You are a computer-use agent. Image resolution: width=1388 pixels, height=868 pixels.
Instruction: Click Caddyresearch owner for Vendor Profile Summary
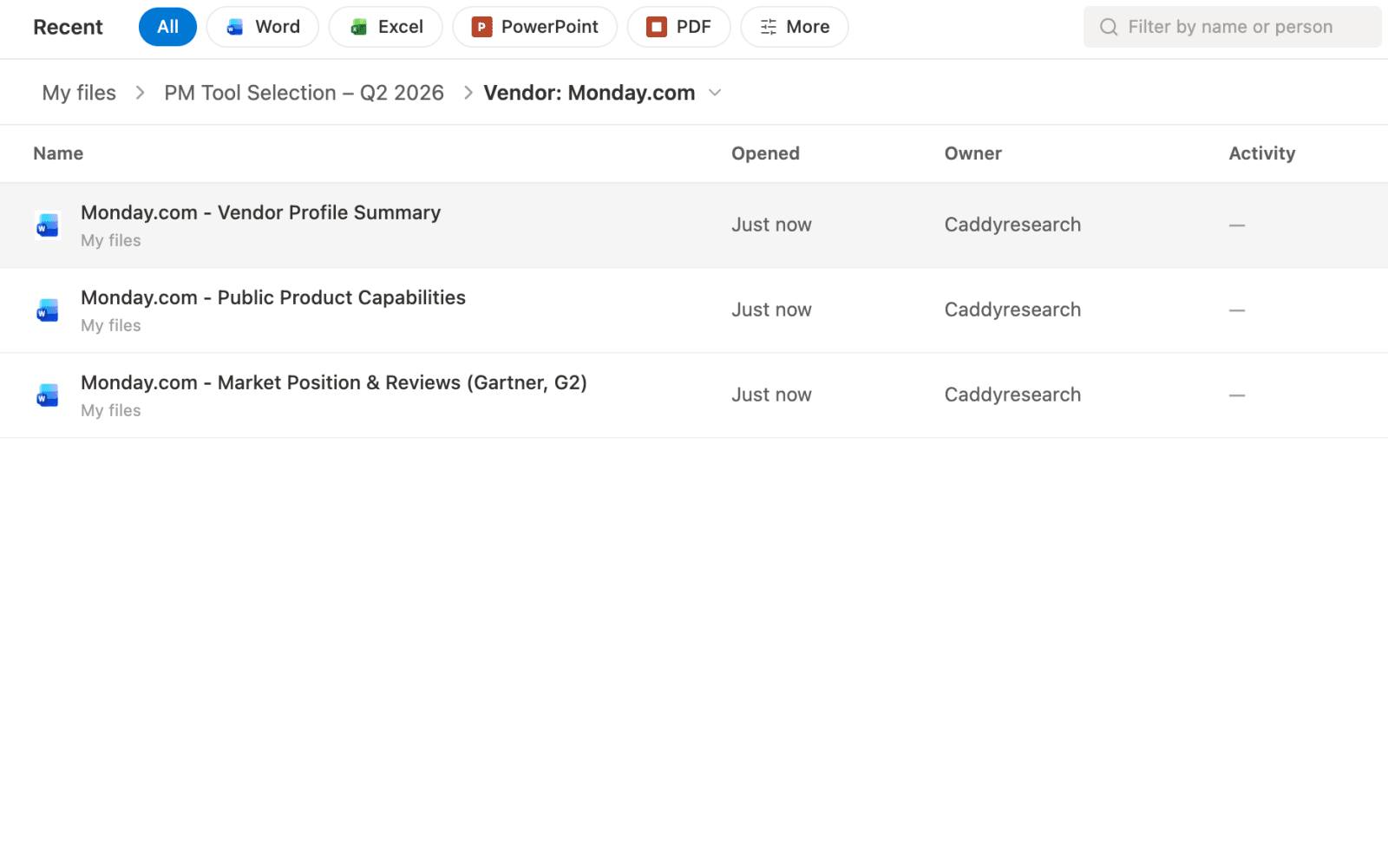pyautogui.click(x=1012, y=225)
